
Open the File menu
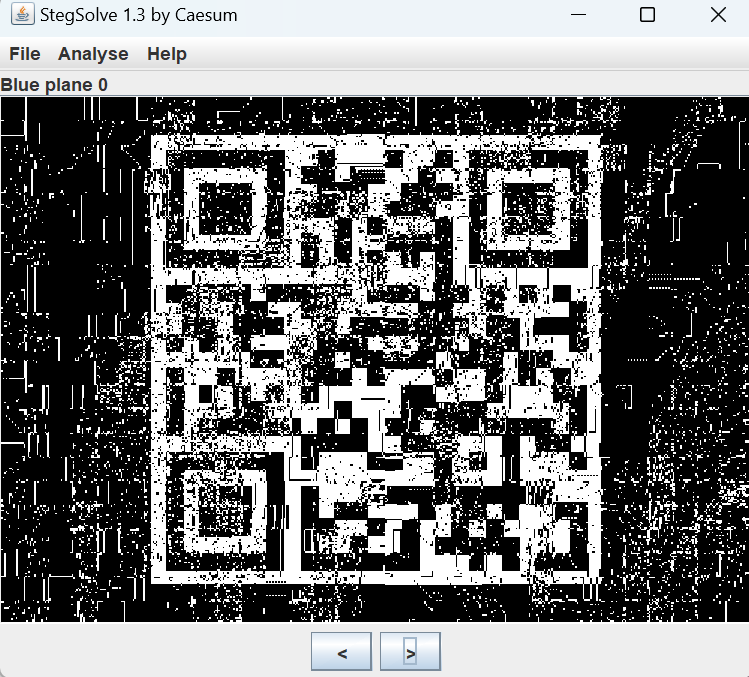point(25,54)
